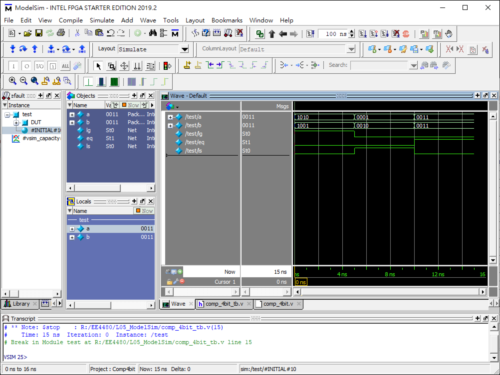The image size is (500, 375).
Task: Open file with the folder toolbar icon
Action: click(28, 33)
